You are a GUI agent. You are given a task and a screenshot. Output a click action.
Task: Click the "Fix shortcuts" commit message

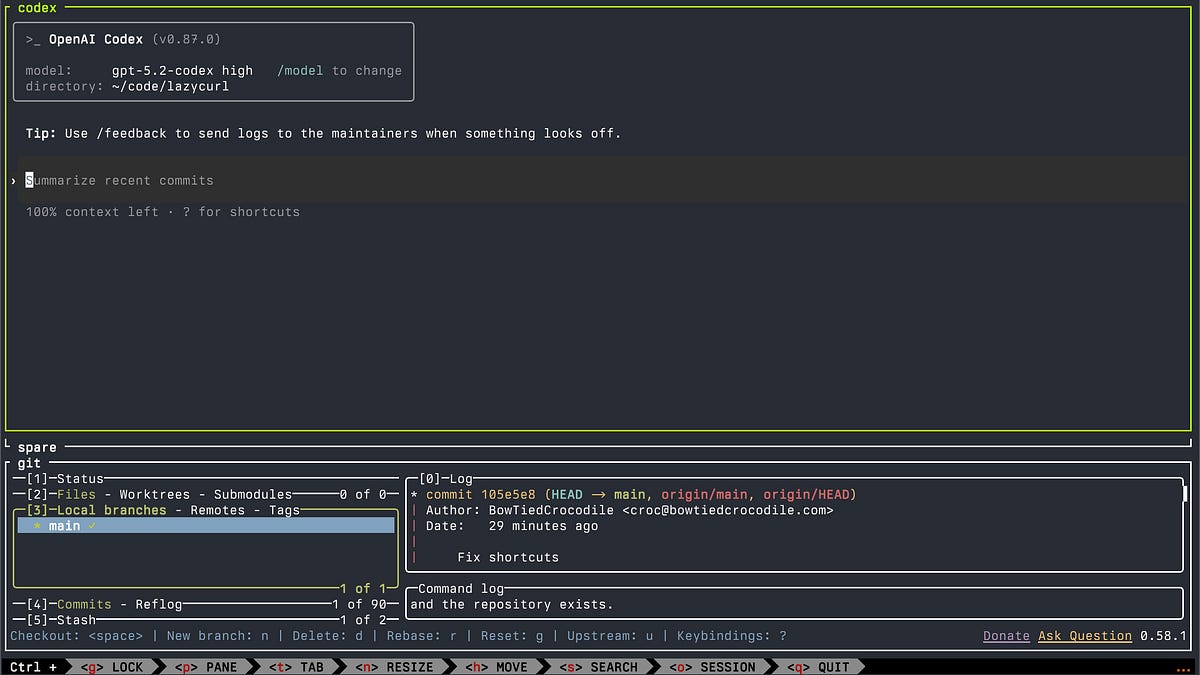click(x=508, y=557)
